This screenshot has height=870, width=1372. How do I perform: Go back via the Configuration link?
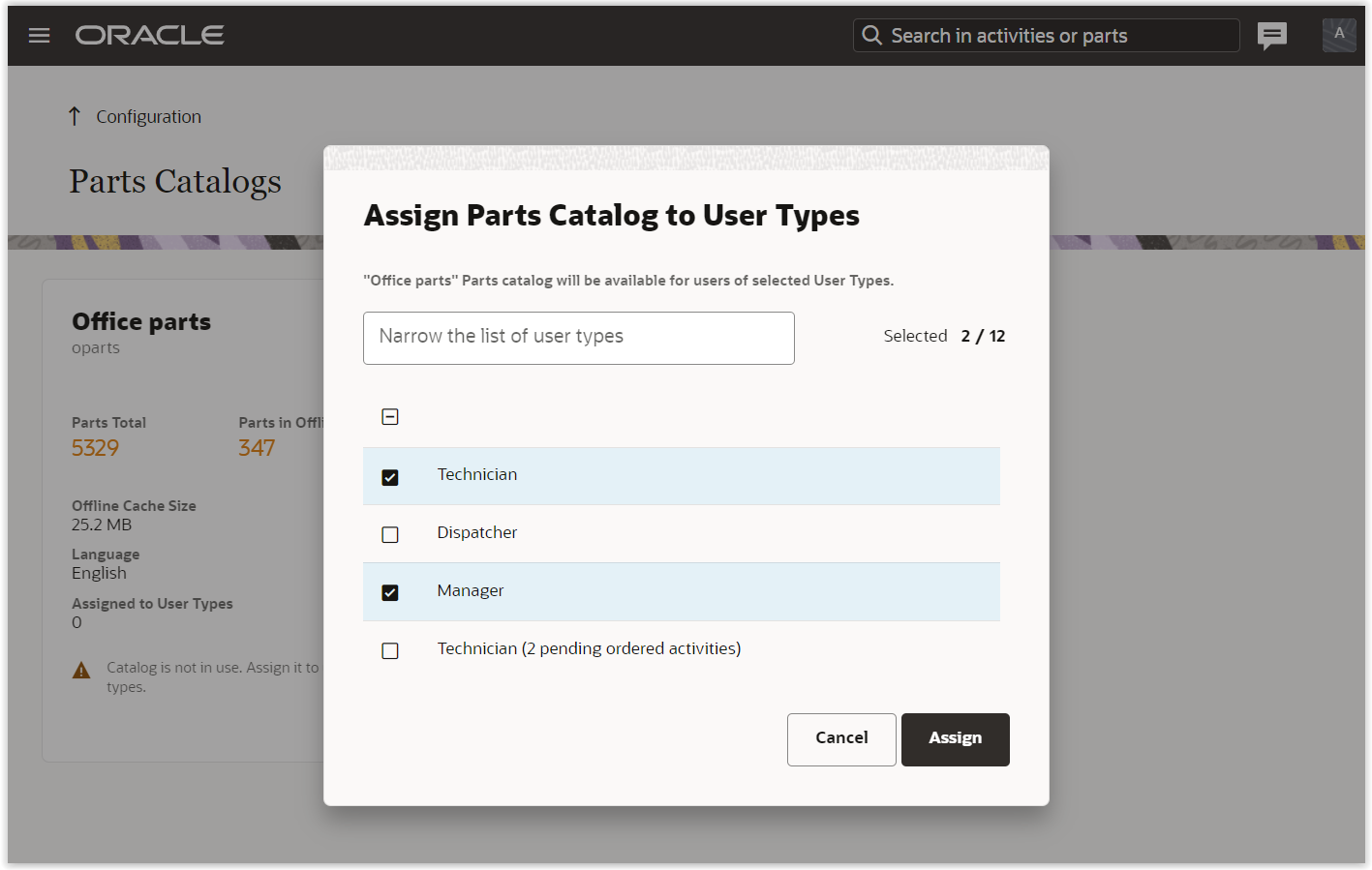point(148,116)
